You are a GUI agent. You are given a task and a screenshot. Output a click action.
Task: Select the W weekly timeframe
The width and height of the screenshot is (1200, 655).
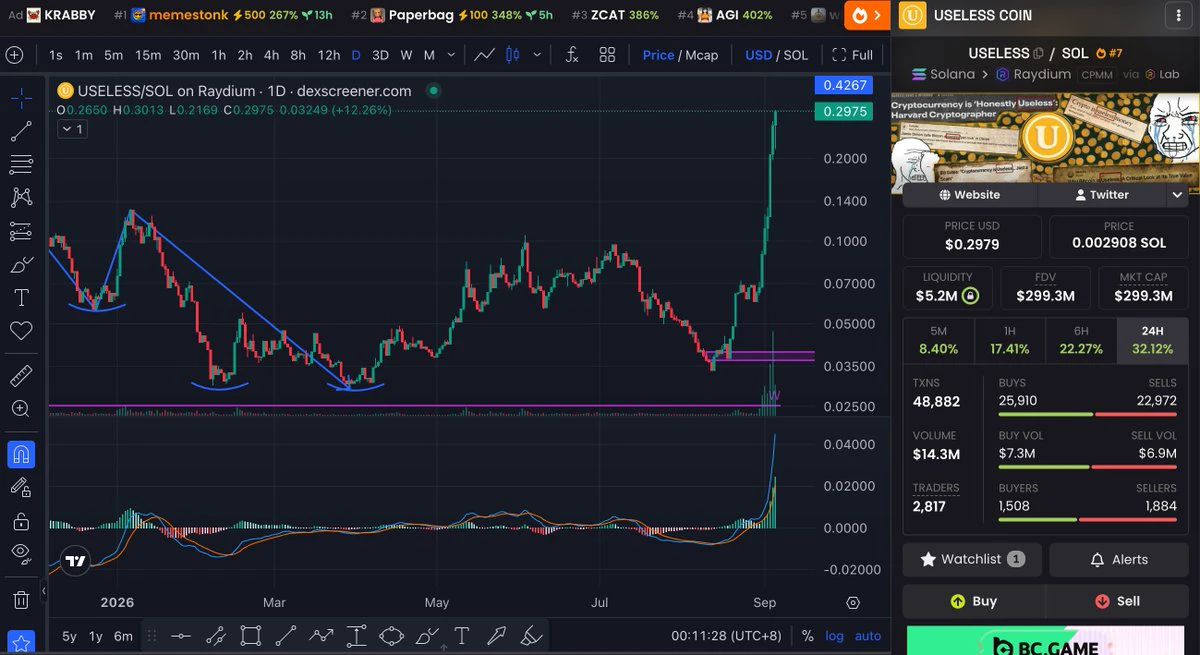pyautogui.click(x=406, y=55)
